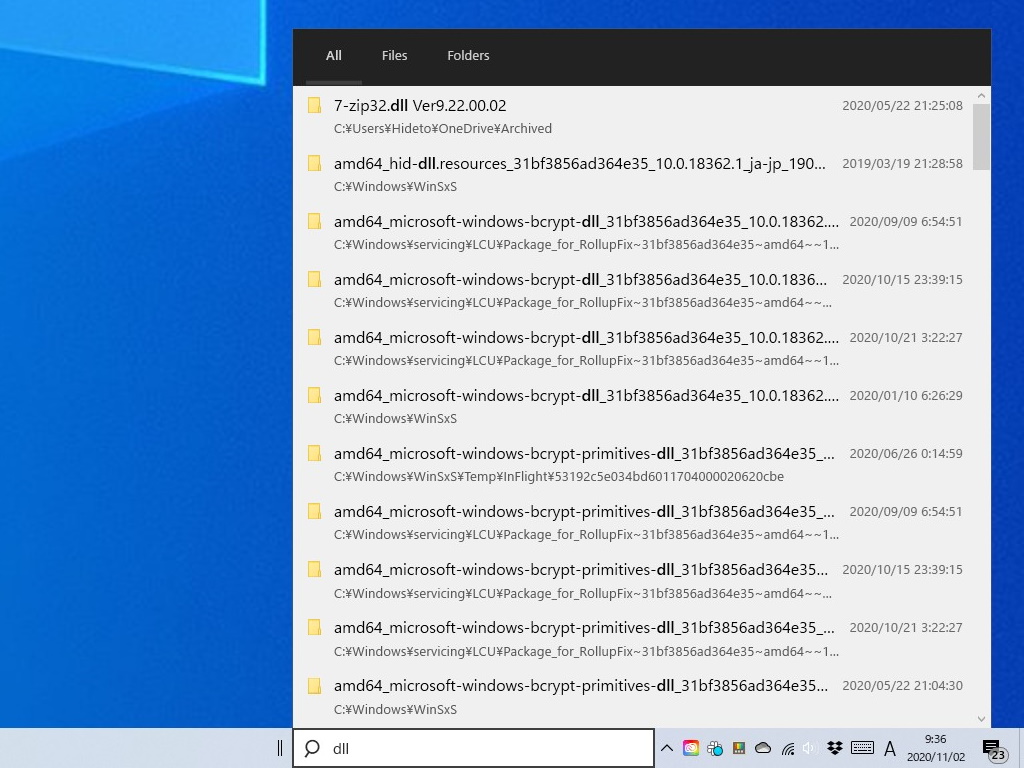Click folder icon of bcrypt-primitives result dated 2020/06/26
This screenshot has height=768, width=1024.
314,454
